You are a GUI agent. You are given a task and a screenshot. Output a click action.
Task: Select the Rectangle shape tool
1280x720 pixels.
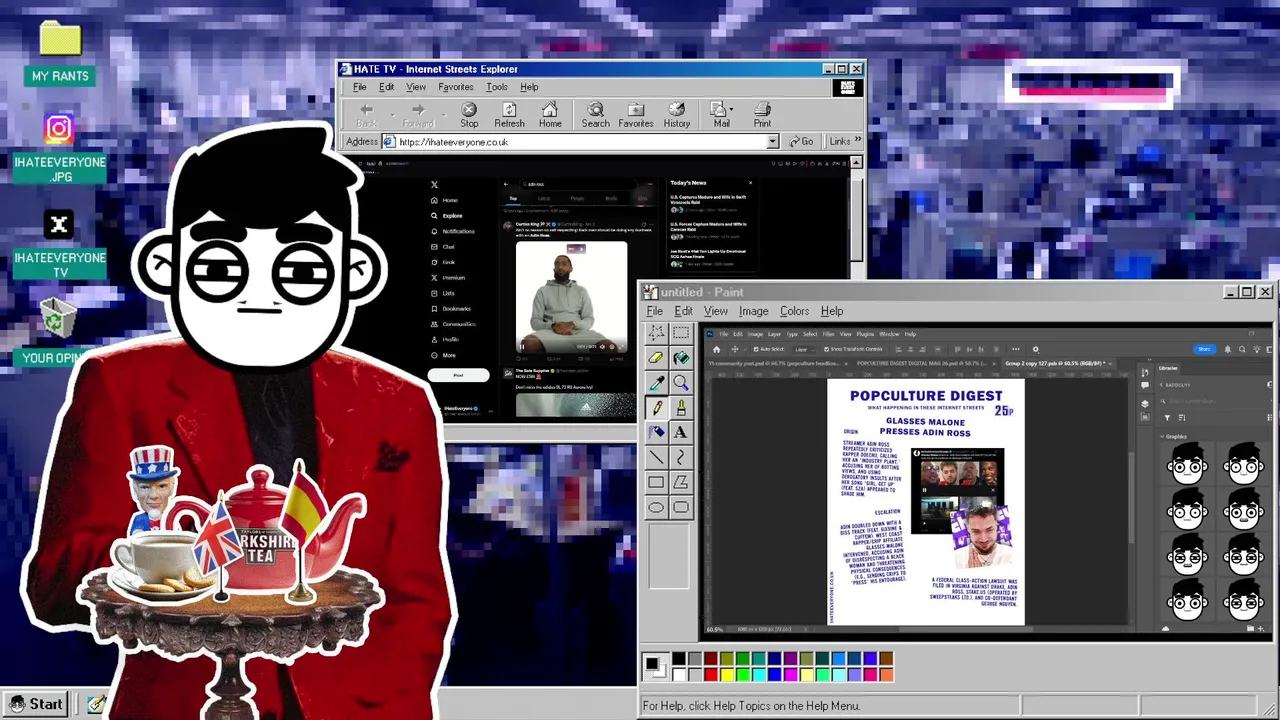tap(656, 482)
